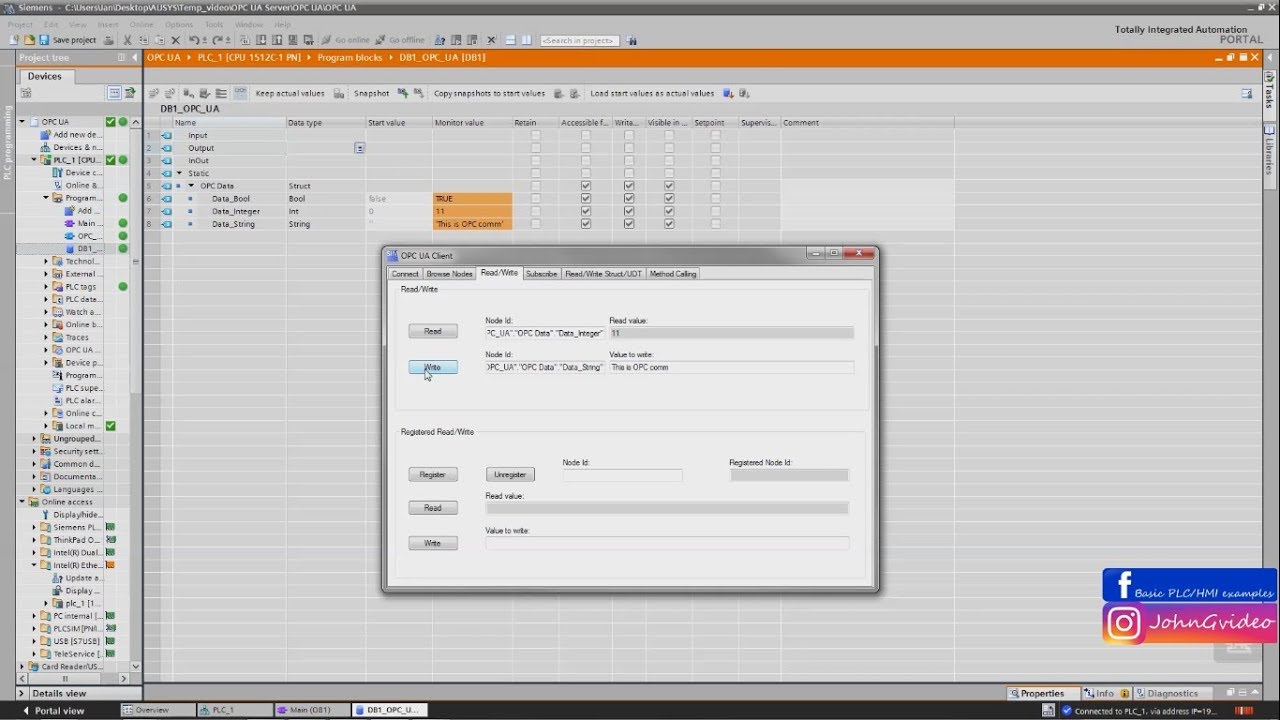1280x720 pixels.
Task: Collapse the Online access tree node
Action: click(x=22, y=502)
